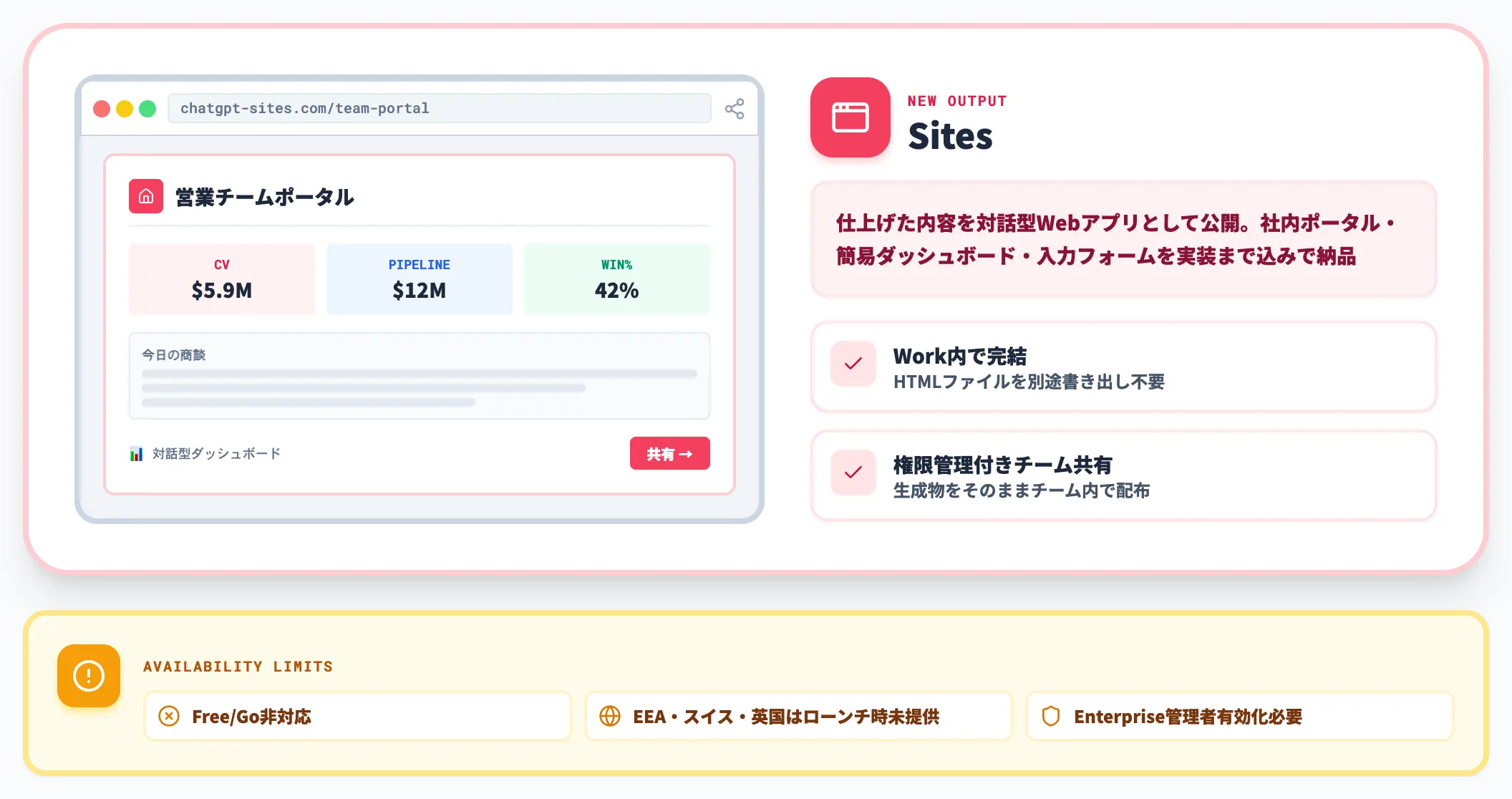Click the yellow minimize dot of the browser mockup
This screenshot has width=1512, height=799.
pyautogui.click(x=125, y=109)
